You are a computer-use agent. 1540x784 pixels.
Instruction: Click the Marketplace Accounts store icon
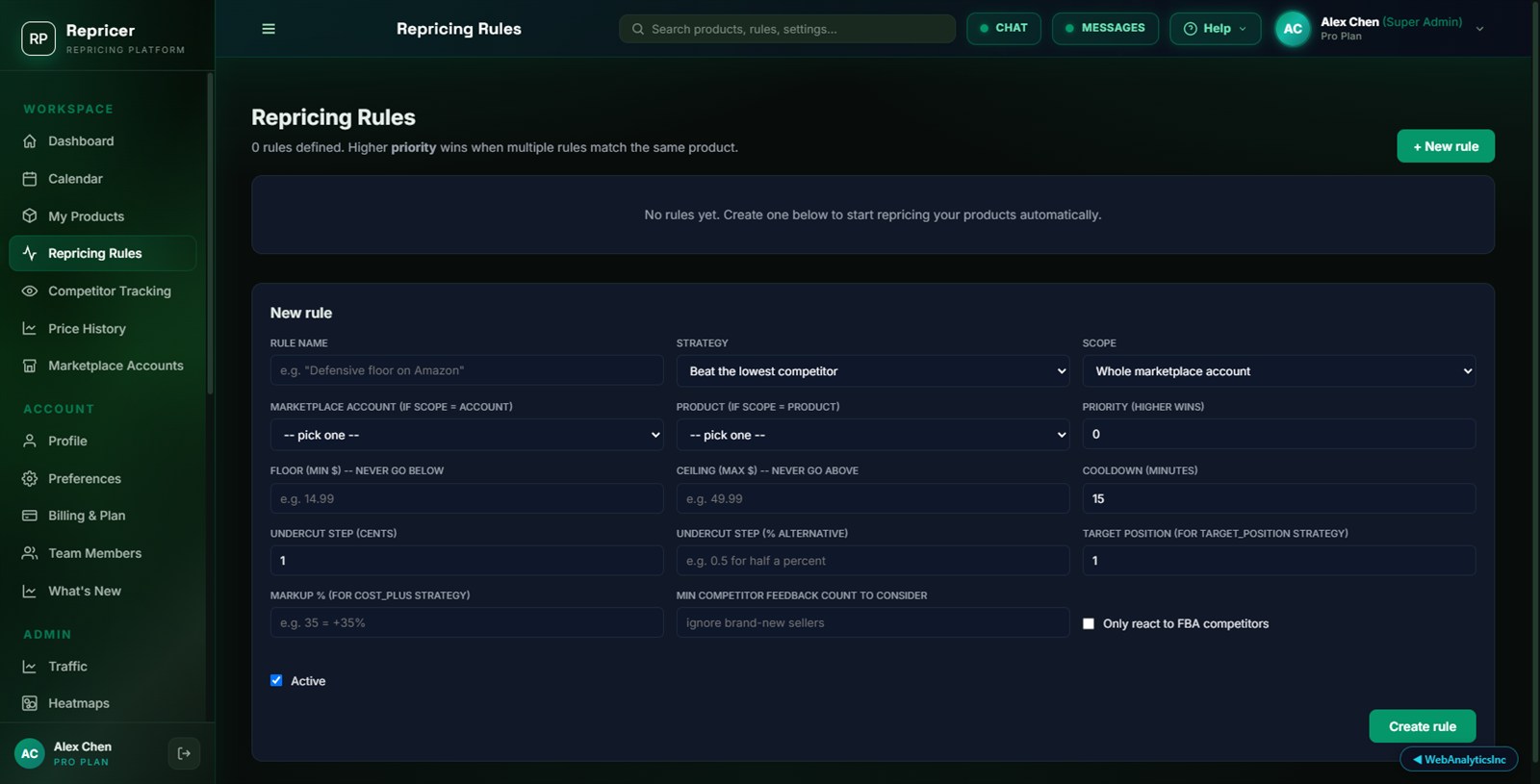(30, 366)
